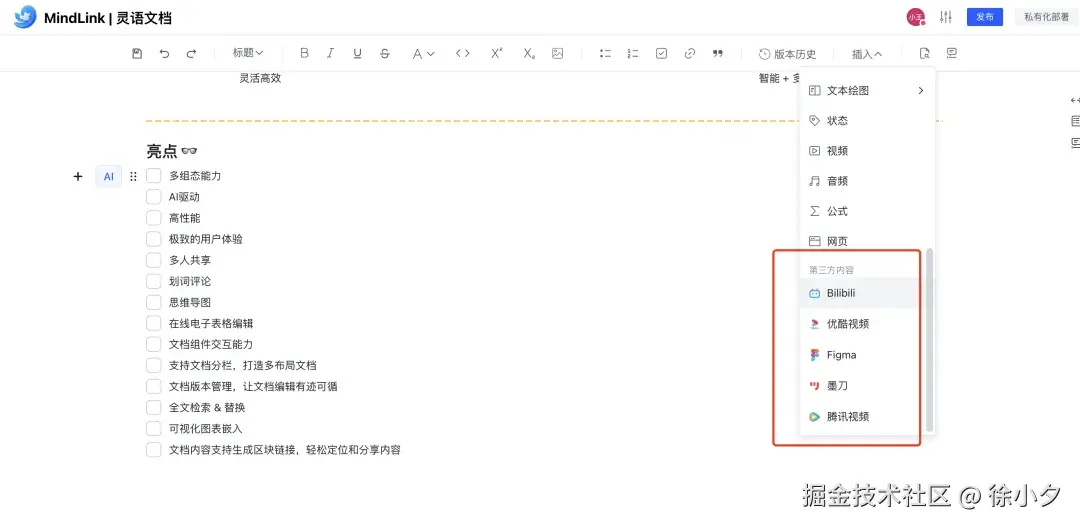This screenshot has height=527, width=1080.
Task: Select 网页 from insert menu
Action: pyautogui.click(x=866, y=241)
